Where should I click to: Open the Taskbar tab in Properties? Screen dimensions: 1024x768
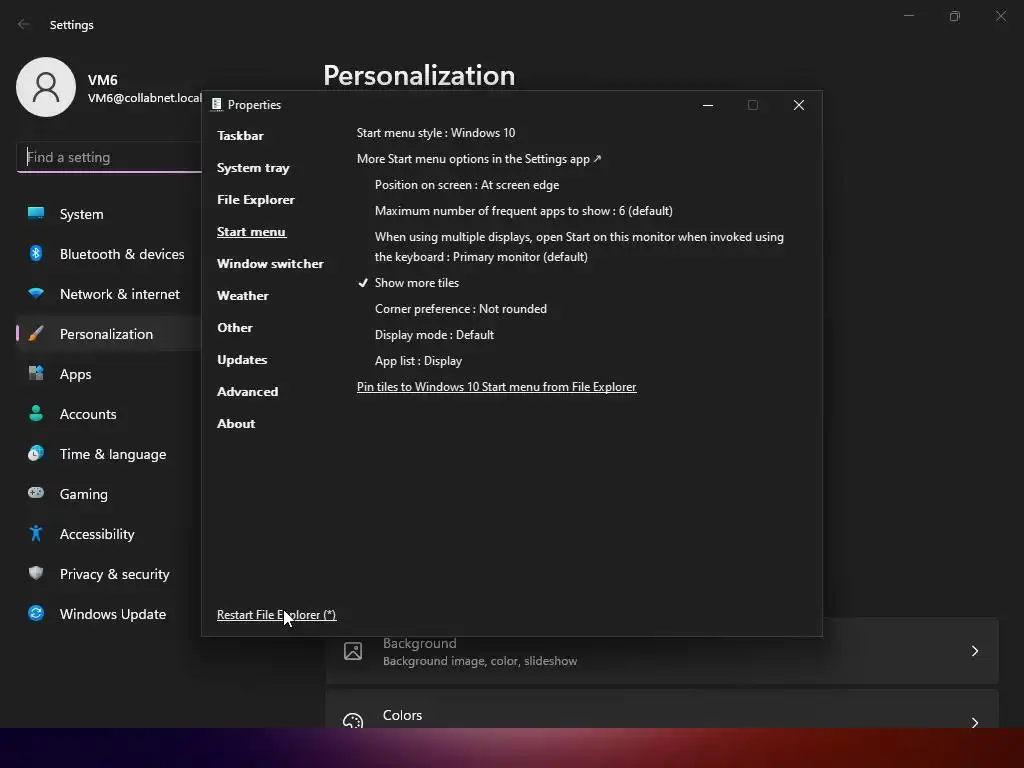click(x=240, y=136)
